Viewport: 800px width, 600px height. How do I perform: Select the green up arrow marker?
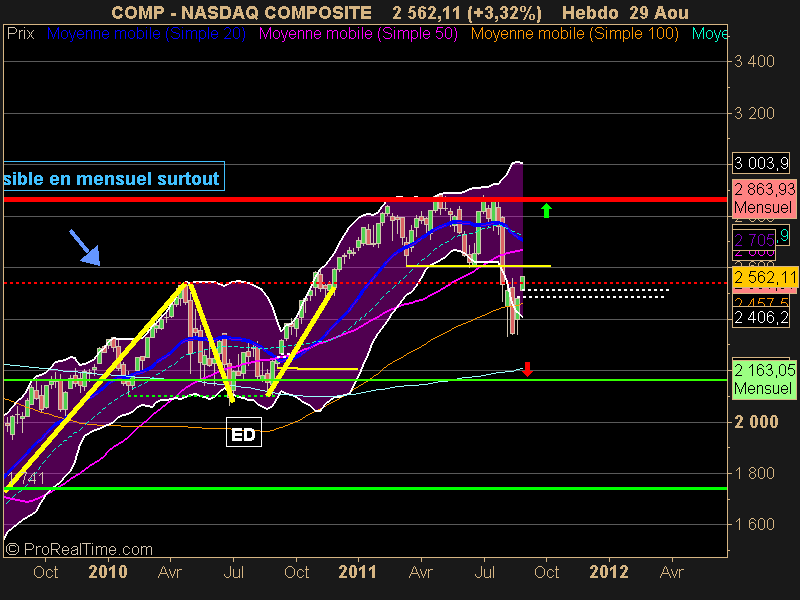546,210
